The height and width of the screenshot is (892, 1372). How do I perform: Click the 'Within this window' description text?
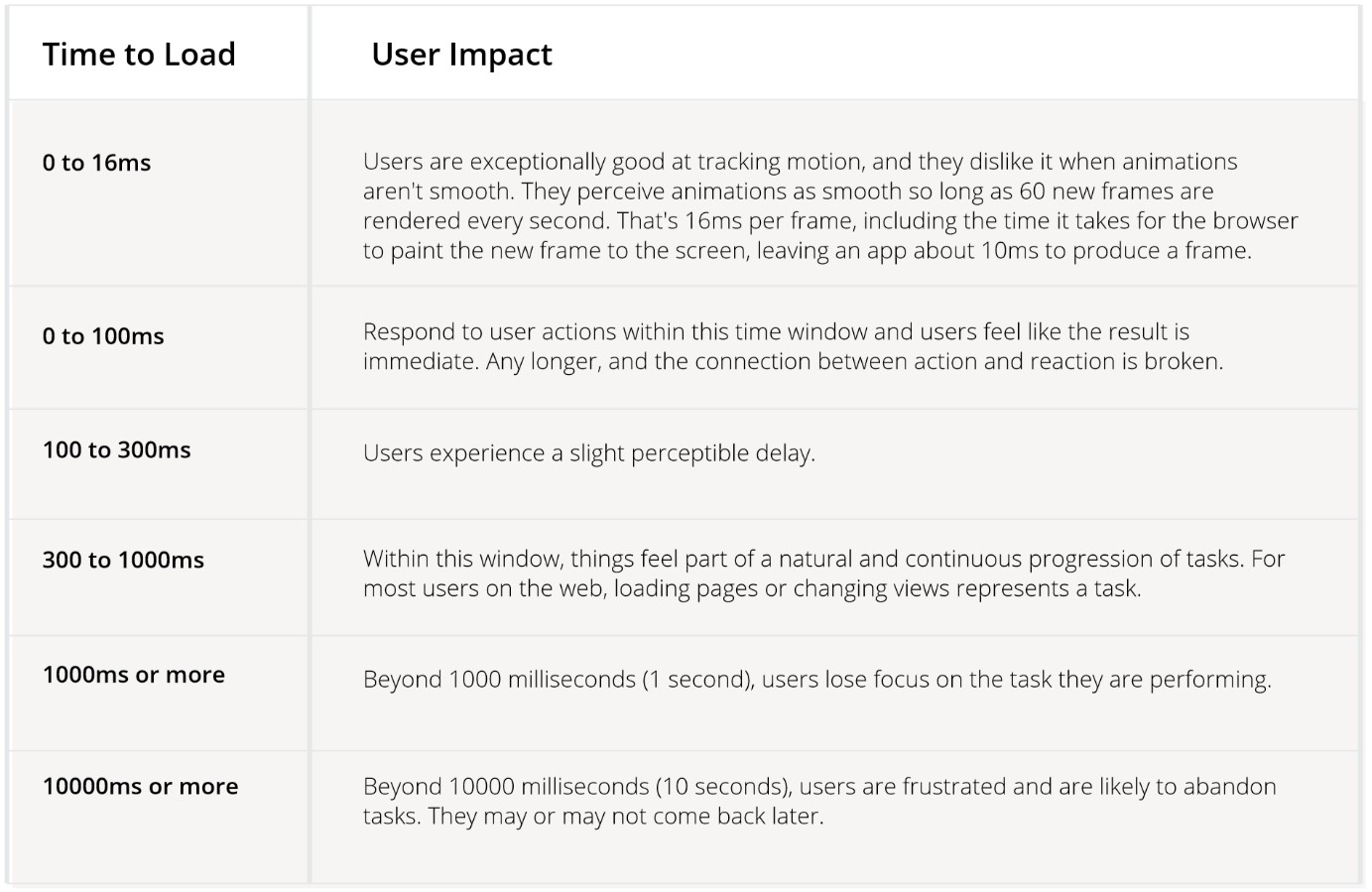(823, 573)
